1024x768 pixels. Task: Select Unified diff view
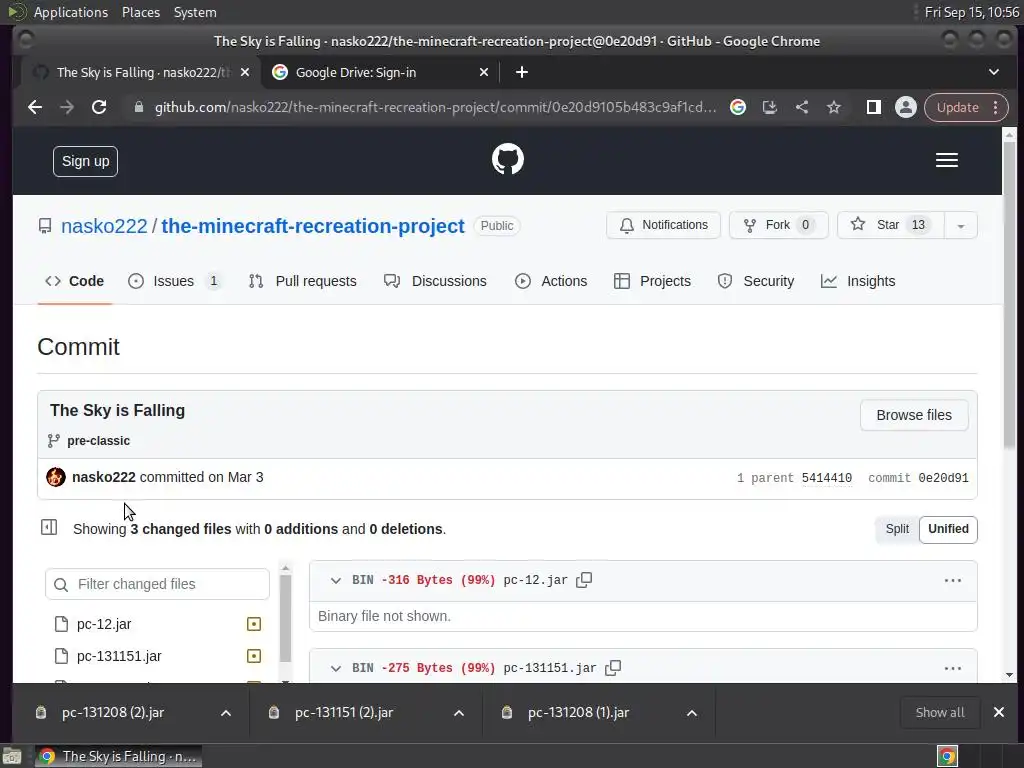pyautogui.click(x=948, y=529)
